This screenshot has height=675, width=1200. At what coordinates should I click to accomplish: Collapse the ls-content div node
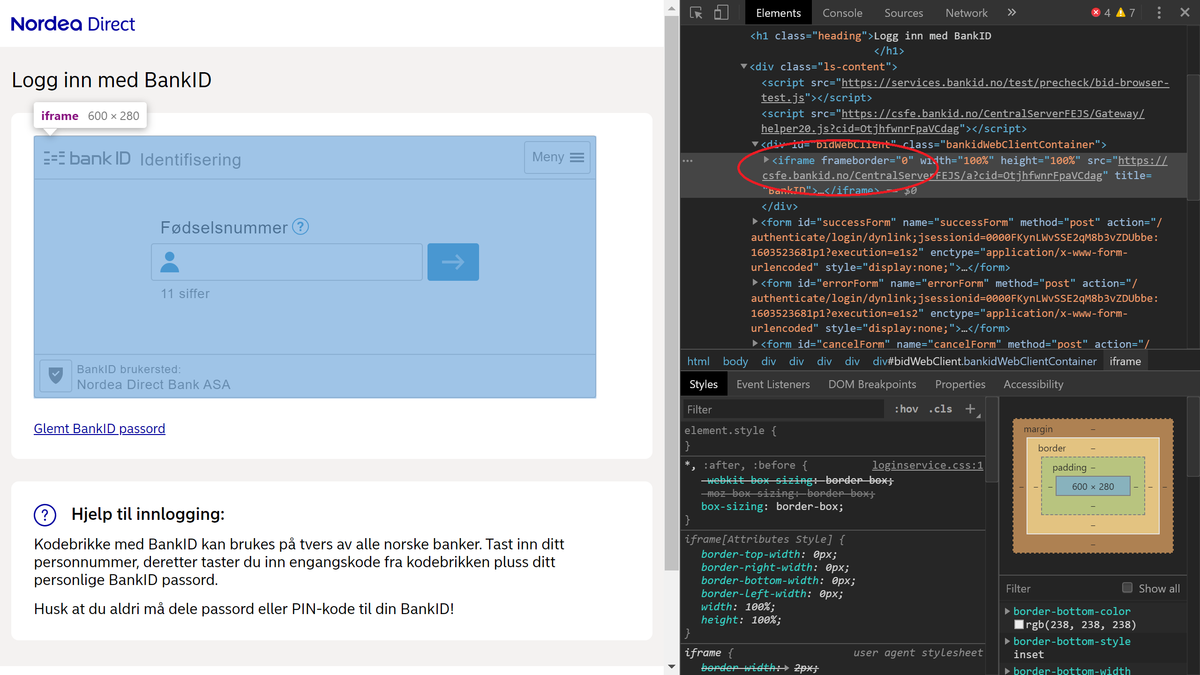(x=744, y=67)
